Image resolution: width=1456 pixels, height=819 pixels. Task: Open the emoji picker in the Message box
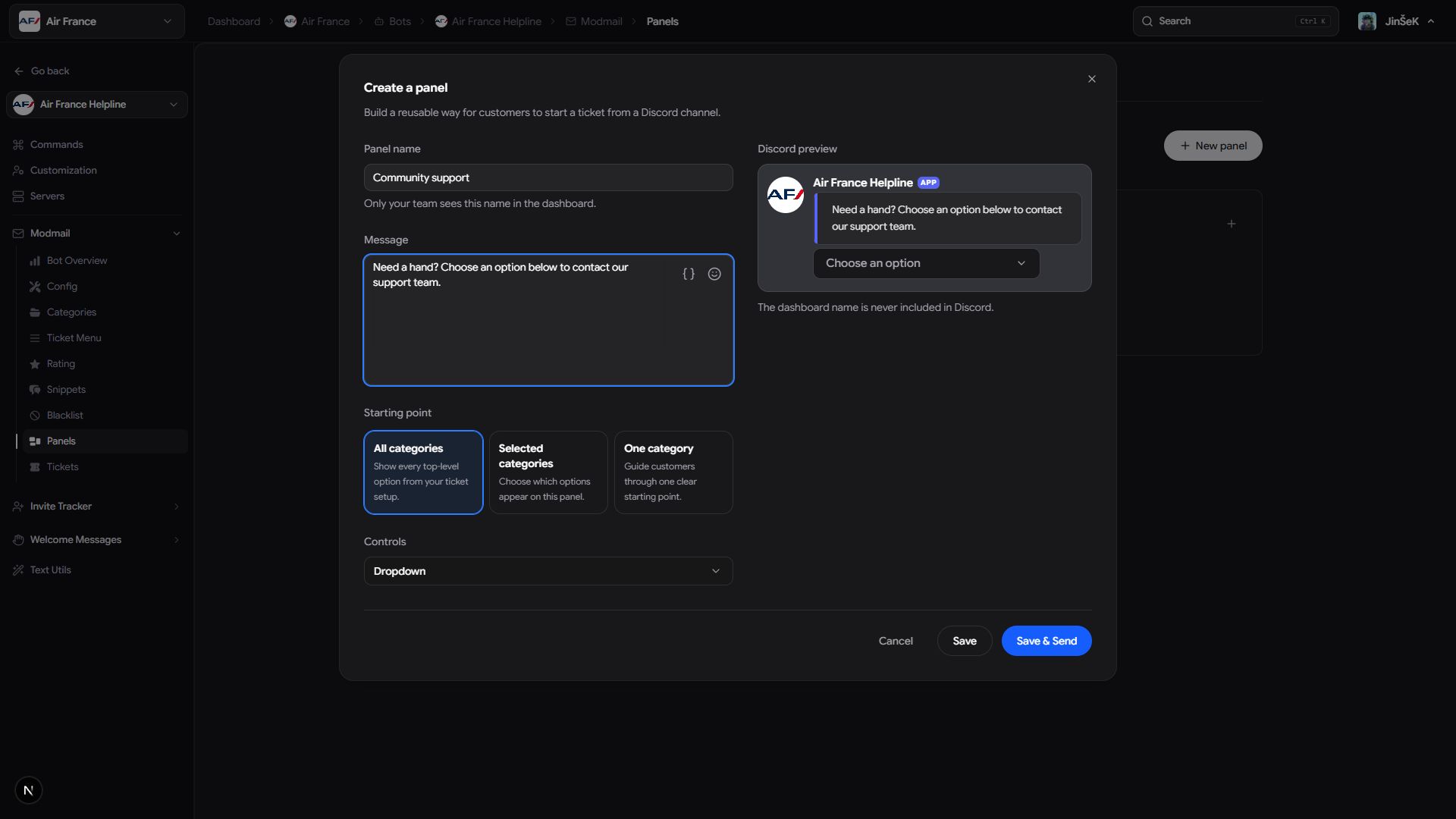point(714,275)
